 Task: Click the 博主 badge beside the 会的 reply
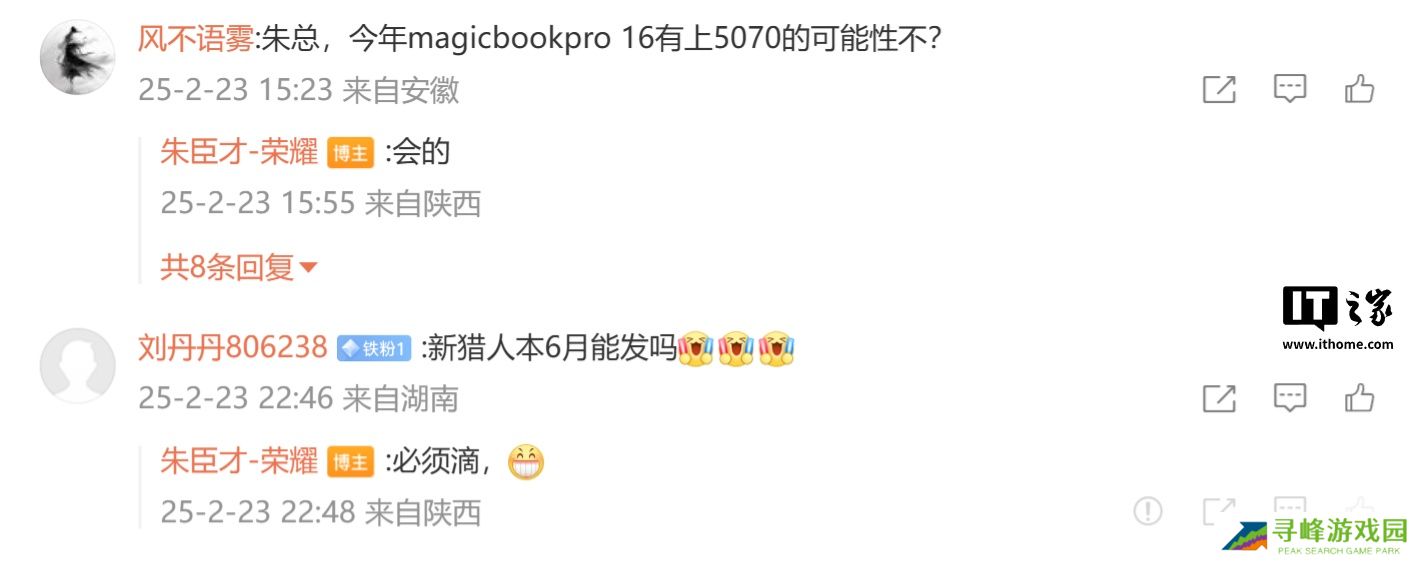(x=350, y=153)
